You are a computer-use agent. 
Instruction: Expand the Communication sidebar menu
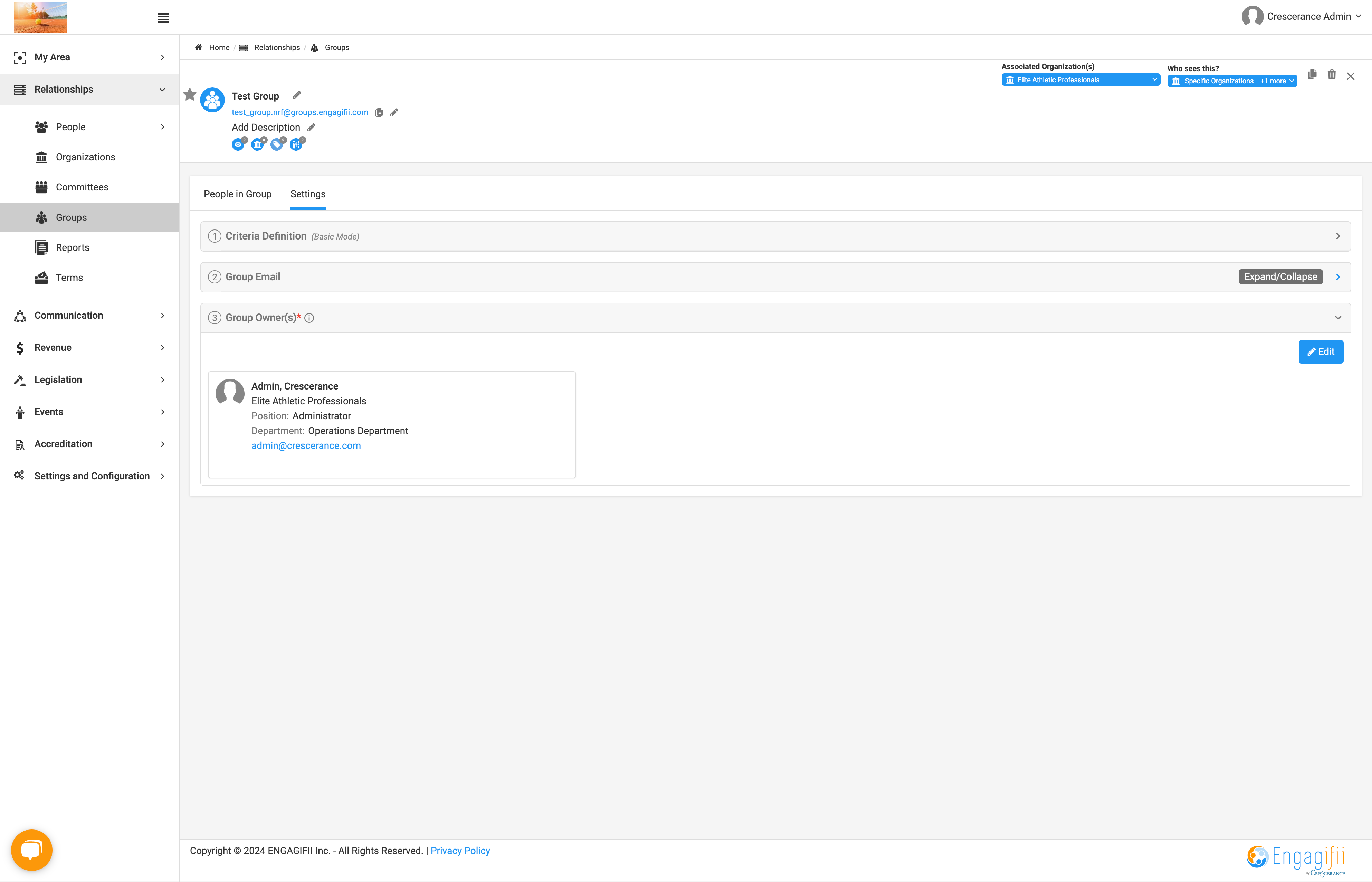[89, 316]
